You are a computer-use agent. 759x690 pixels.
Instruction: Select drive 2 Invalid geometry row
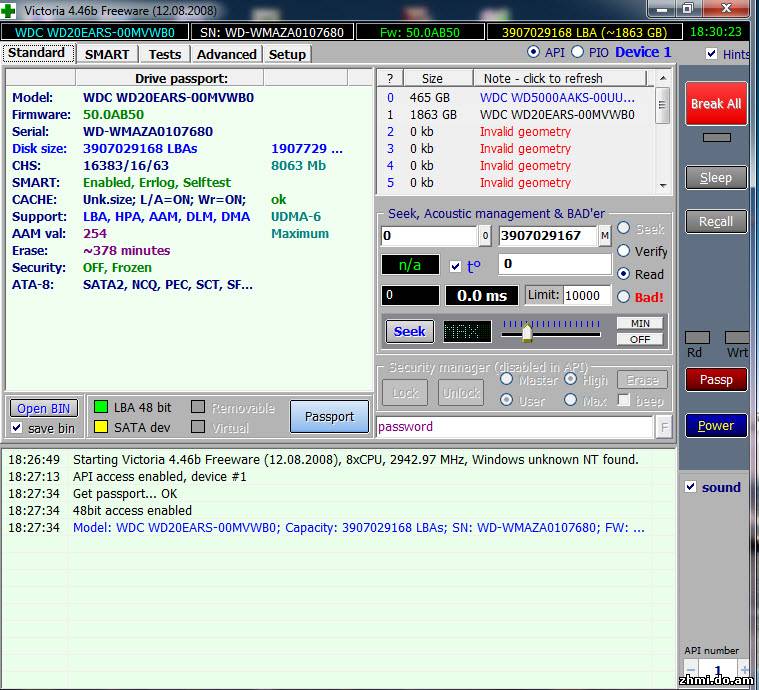(516, 132)
